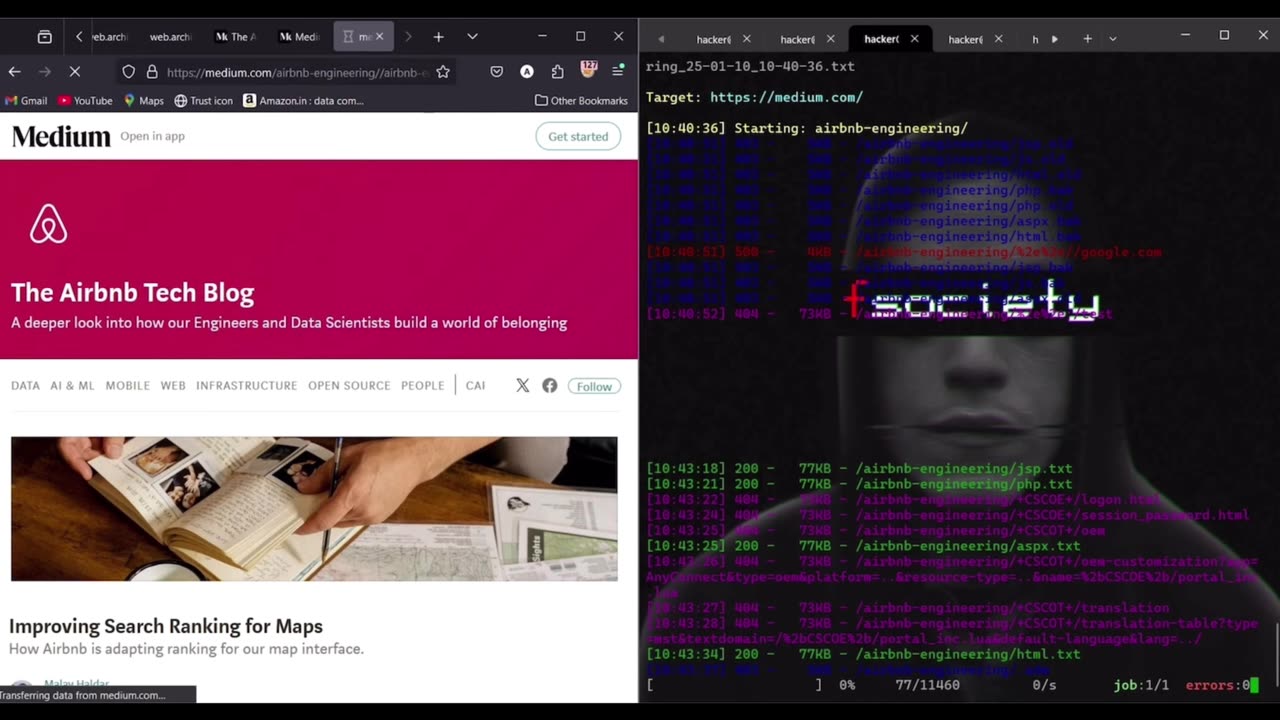Select DATA category in blog nav
The image size is (1280, 720).
click(x=25, y=386)
